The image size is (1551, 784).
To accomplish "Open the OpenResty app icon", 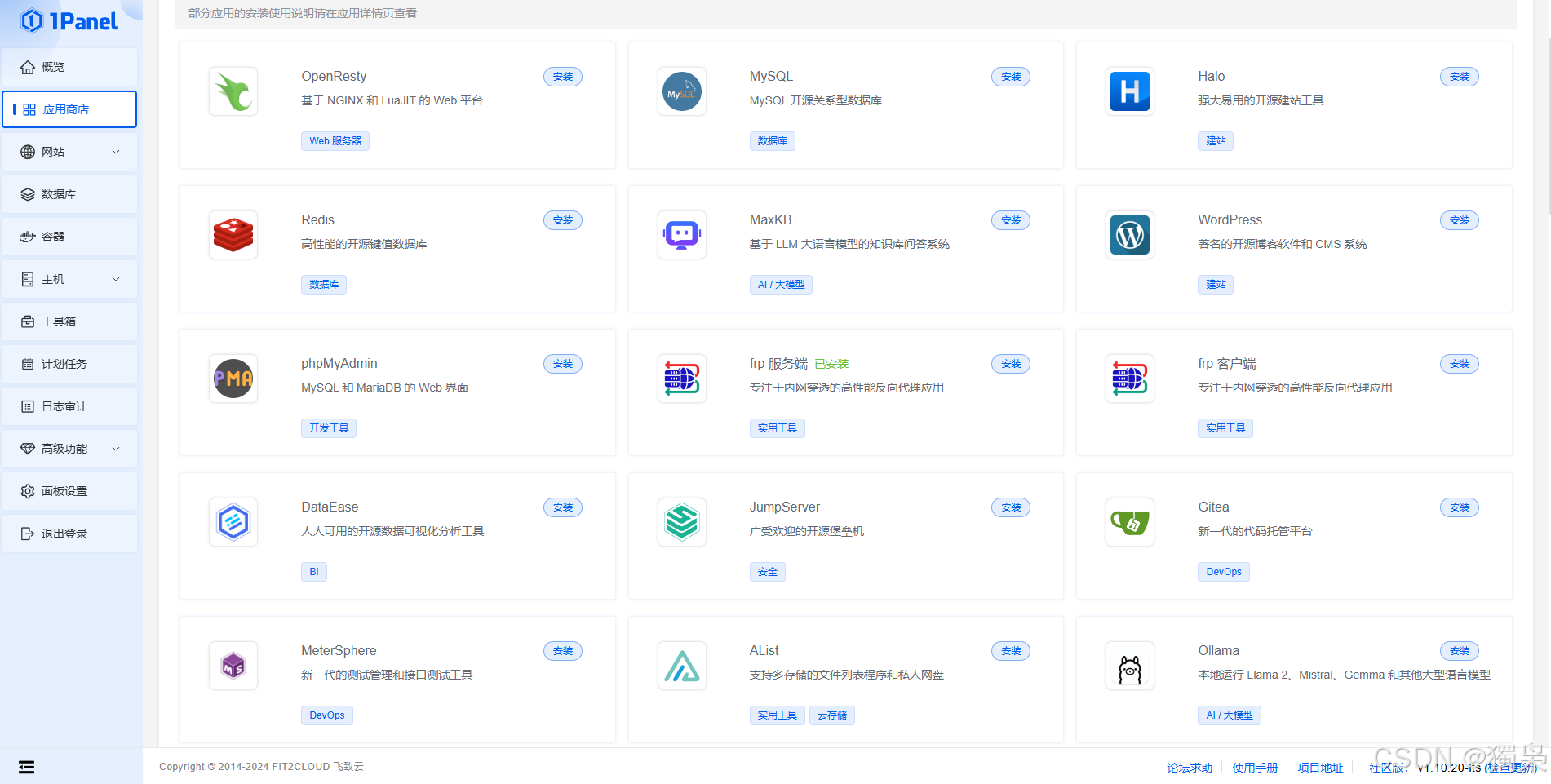I will coord(233,91).
